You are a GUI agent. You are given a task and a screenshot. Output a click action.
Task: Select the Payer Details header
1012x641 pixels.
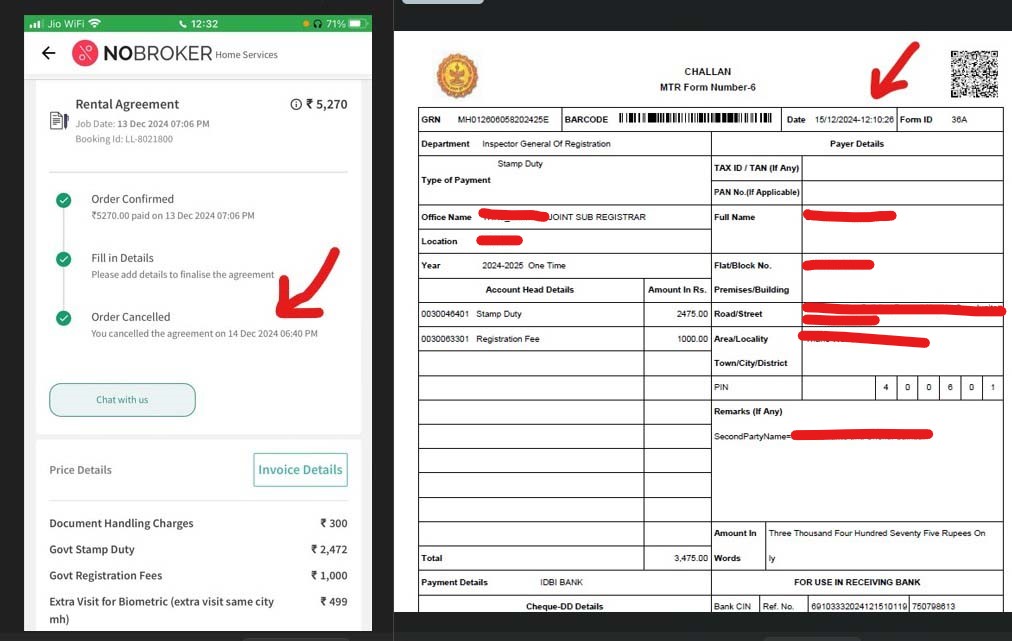pos(856,144)
